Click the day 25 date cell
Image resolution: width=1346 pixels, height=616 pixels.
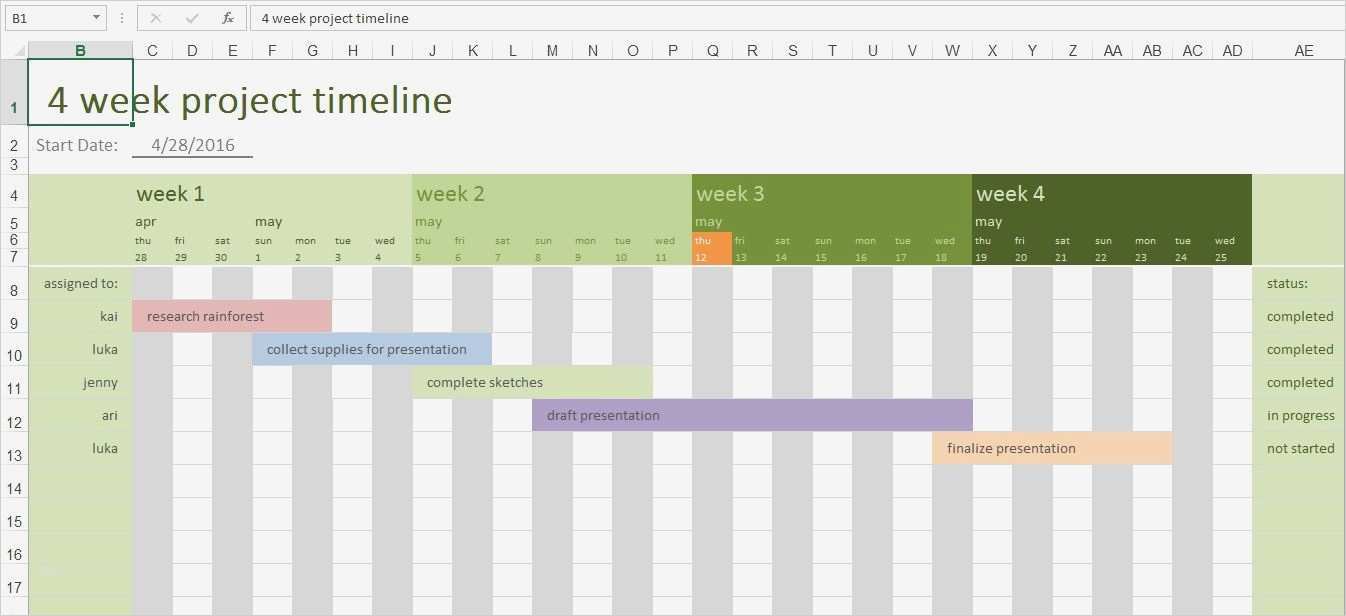click(x=1221, y=257)
